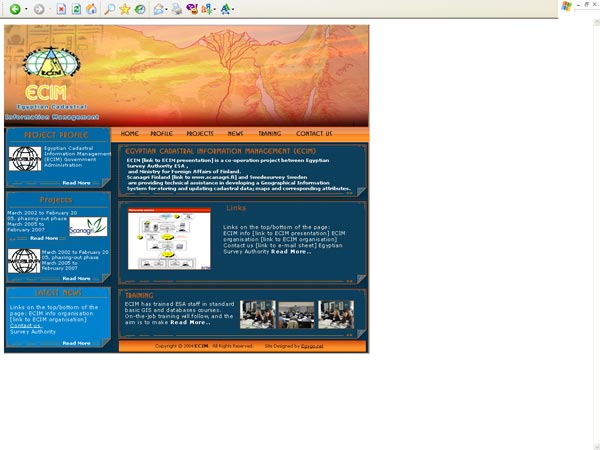This screenshot has width=600, height=450.
Task: Click the Links section heading
Action: click(x=236, y=208)
